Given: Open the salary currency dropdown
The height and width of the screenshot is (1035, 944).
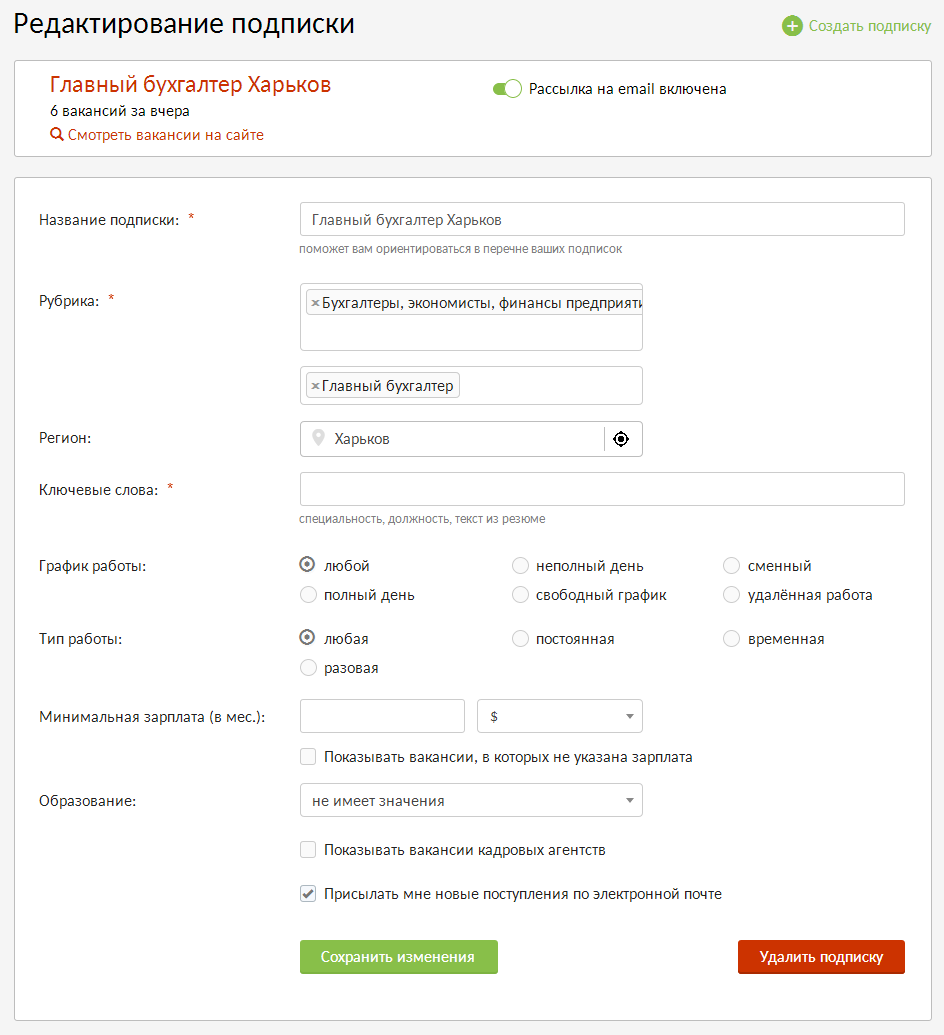Looking at the screenshot, I should (560, 716).
